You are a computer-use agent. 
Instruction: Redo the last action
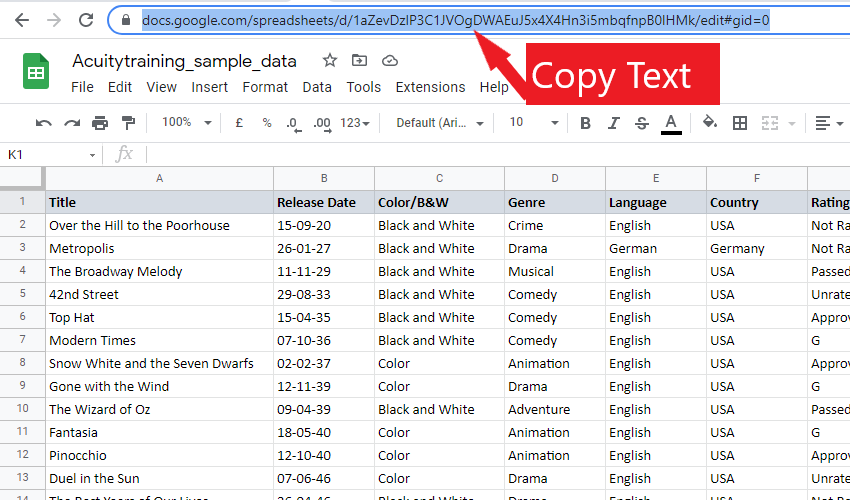pos(72,123)
